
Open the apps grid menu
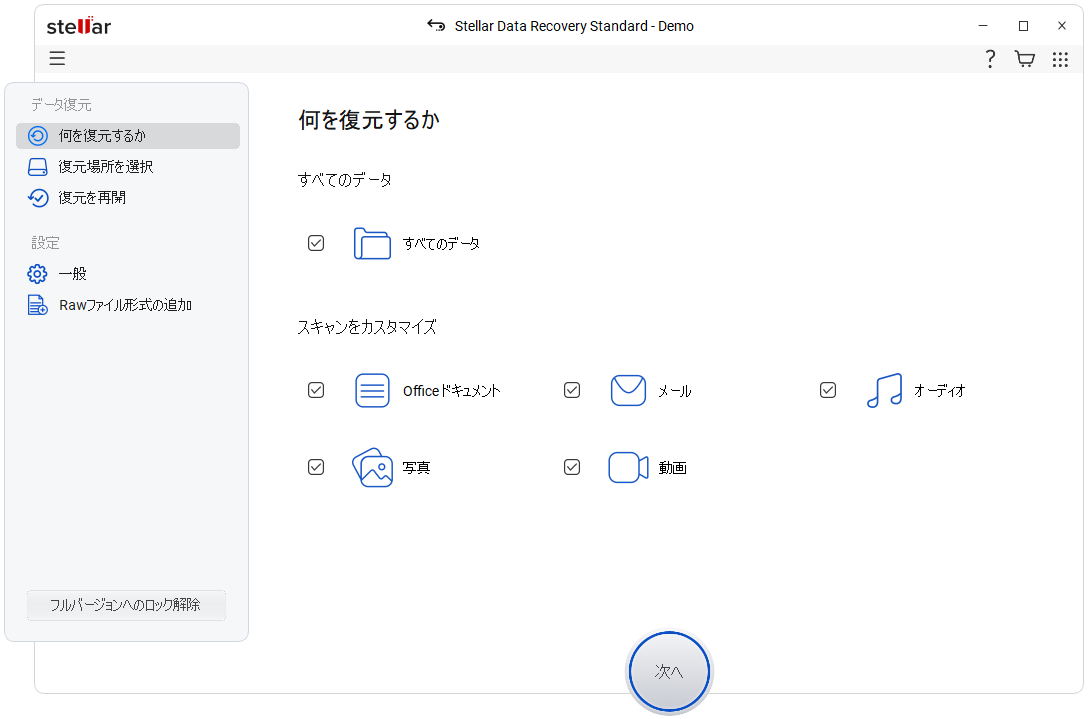[x=1060, y=59]
